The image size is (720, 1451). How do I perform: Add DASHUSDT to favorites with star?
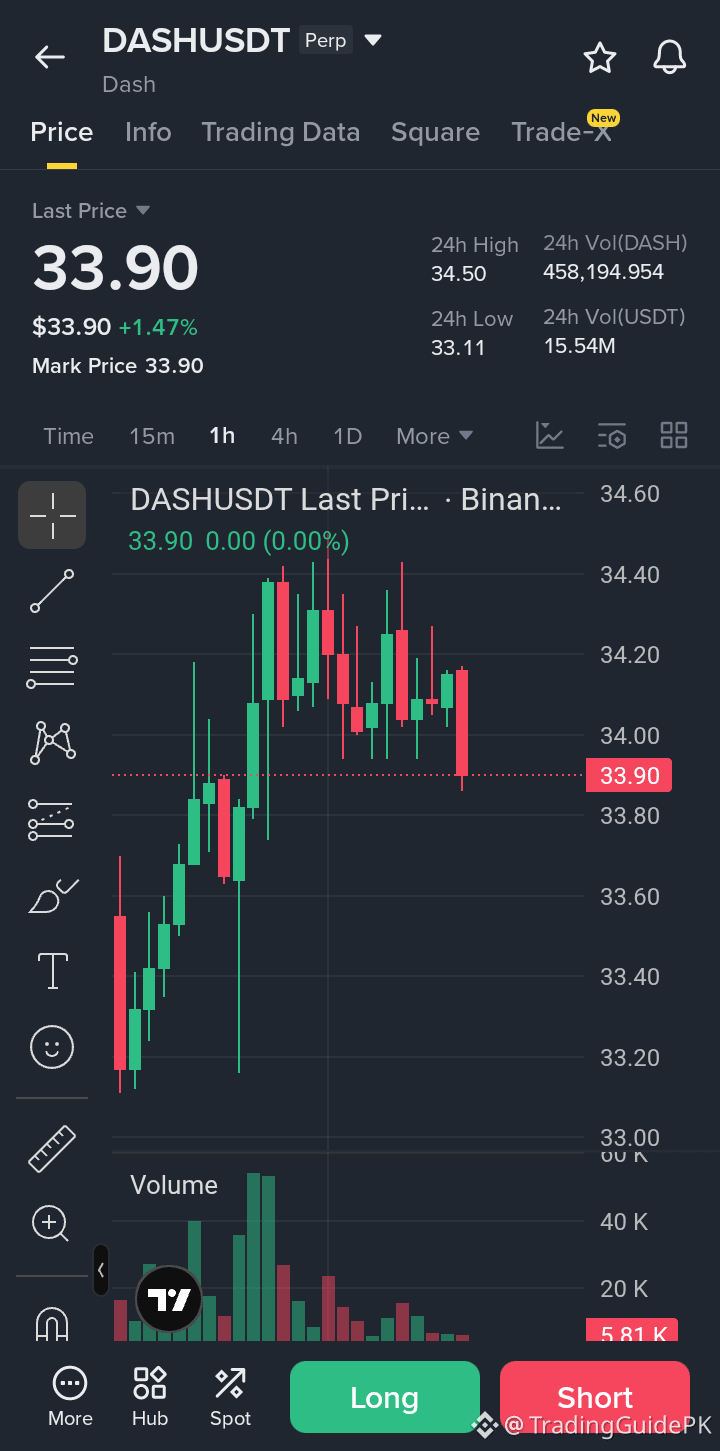pos(600,57)
